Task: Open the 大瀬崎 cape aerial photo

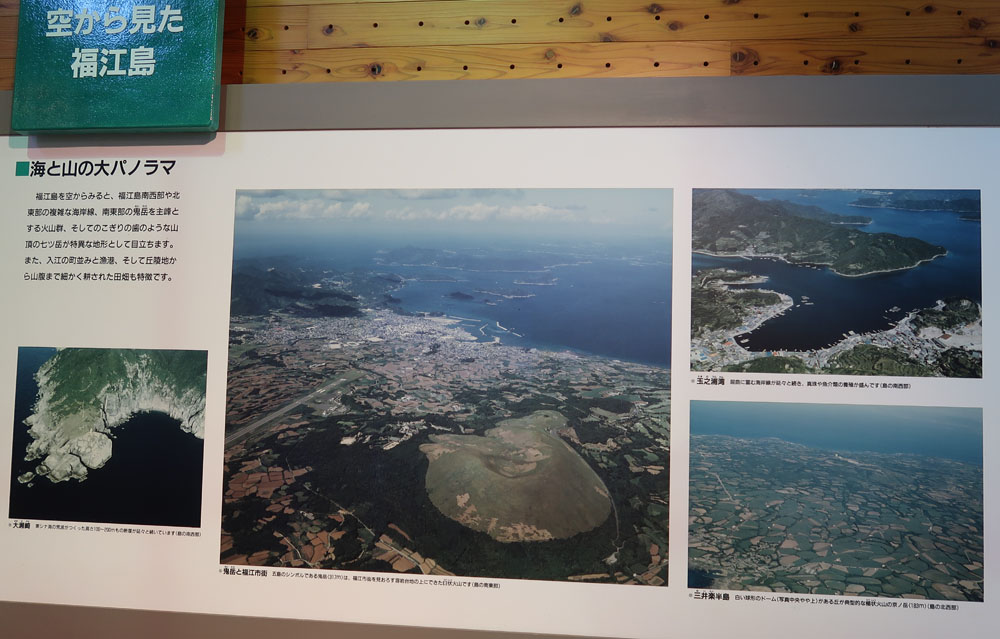Action: pos(108,436)
